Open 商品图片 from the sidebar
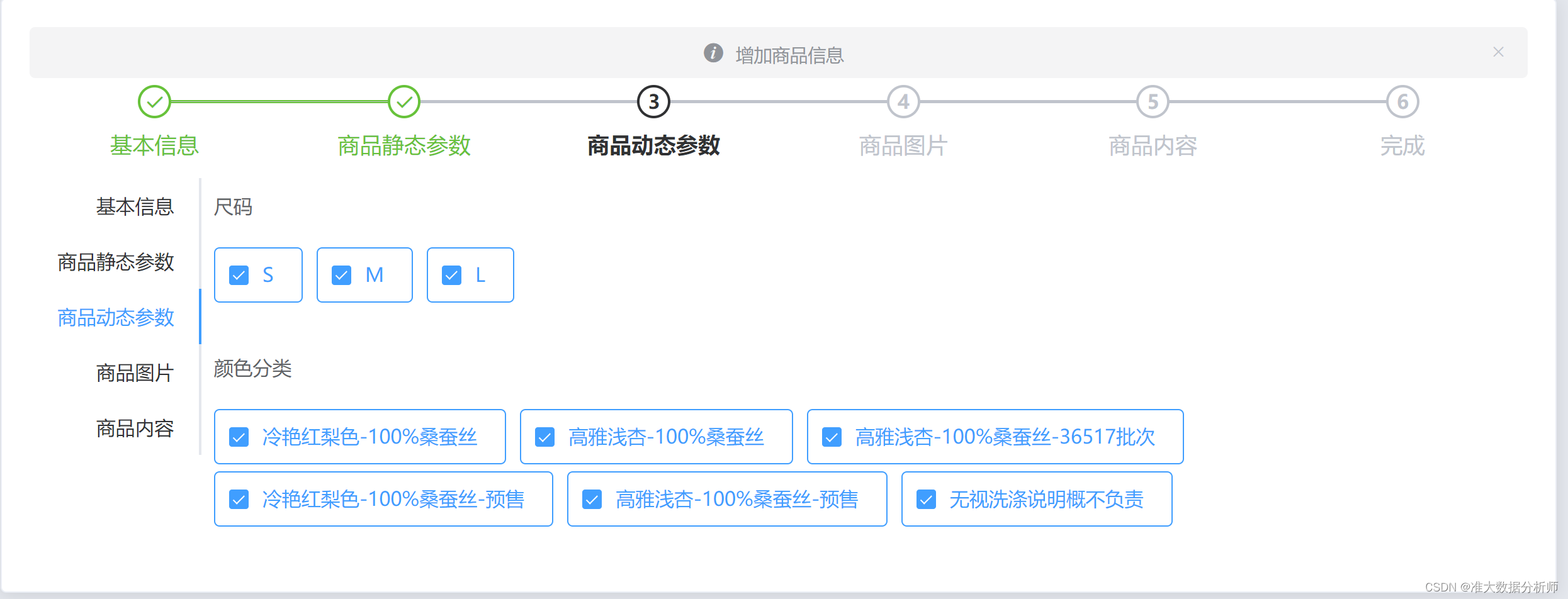Viewport: 1568px width, 599px height. tap(135, 372)
